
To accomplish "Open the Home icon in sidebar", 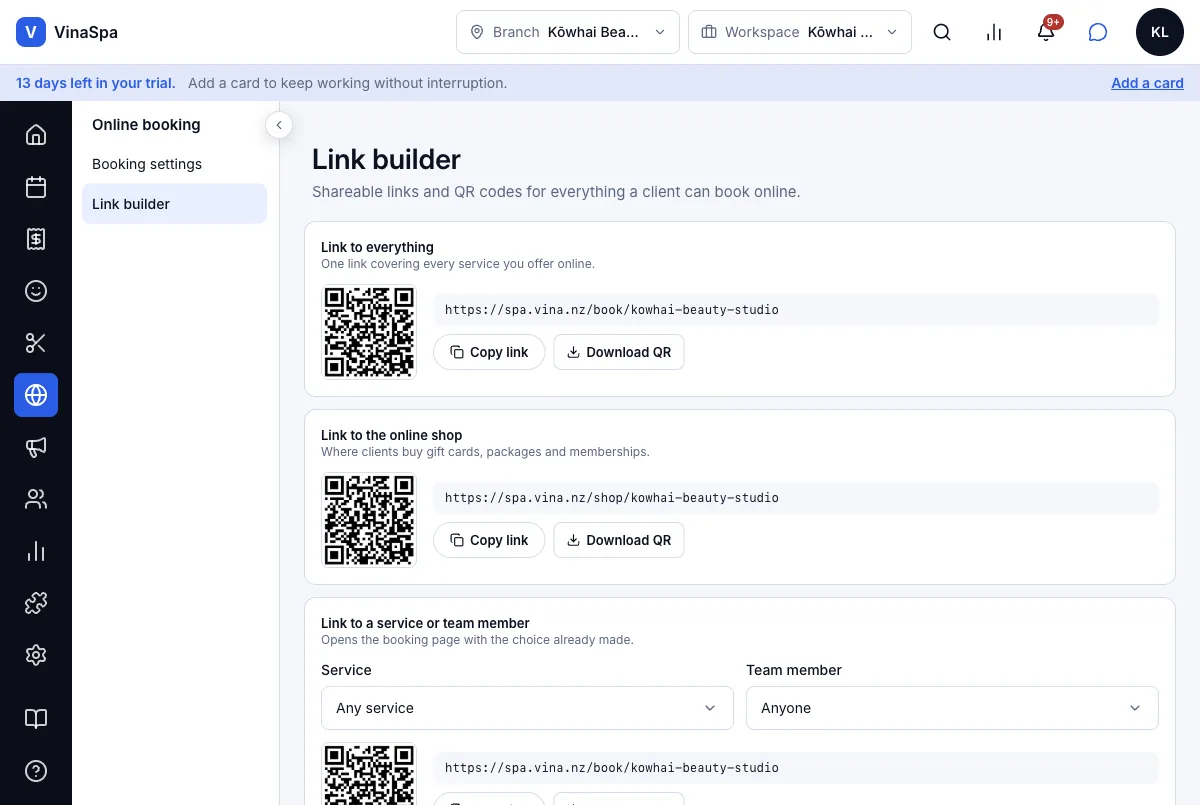I will click(x=36, y=135).
